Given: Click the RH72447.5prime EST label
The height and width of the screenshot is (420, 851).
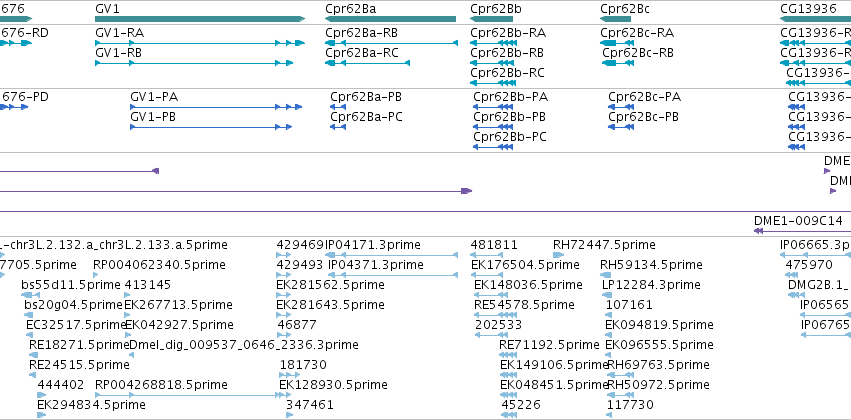Looking at the screenshot, I should coord(604,245).
